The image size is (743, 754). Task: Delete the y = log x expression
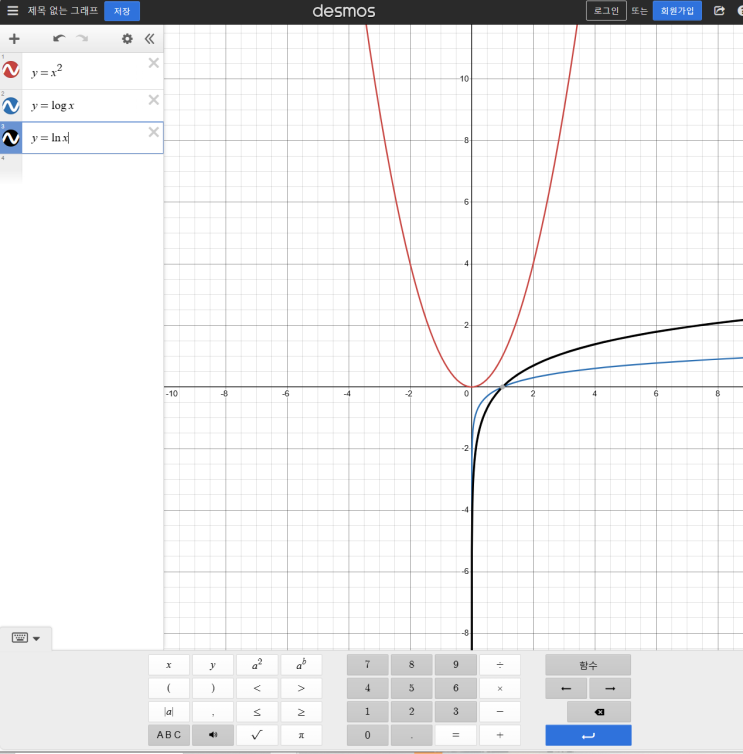[153, 99]
